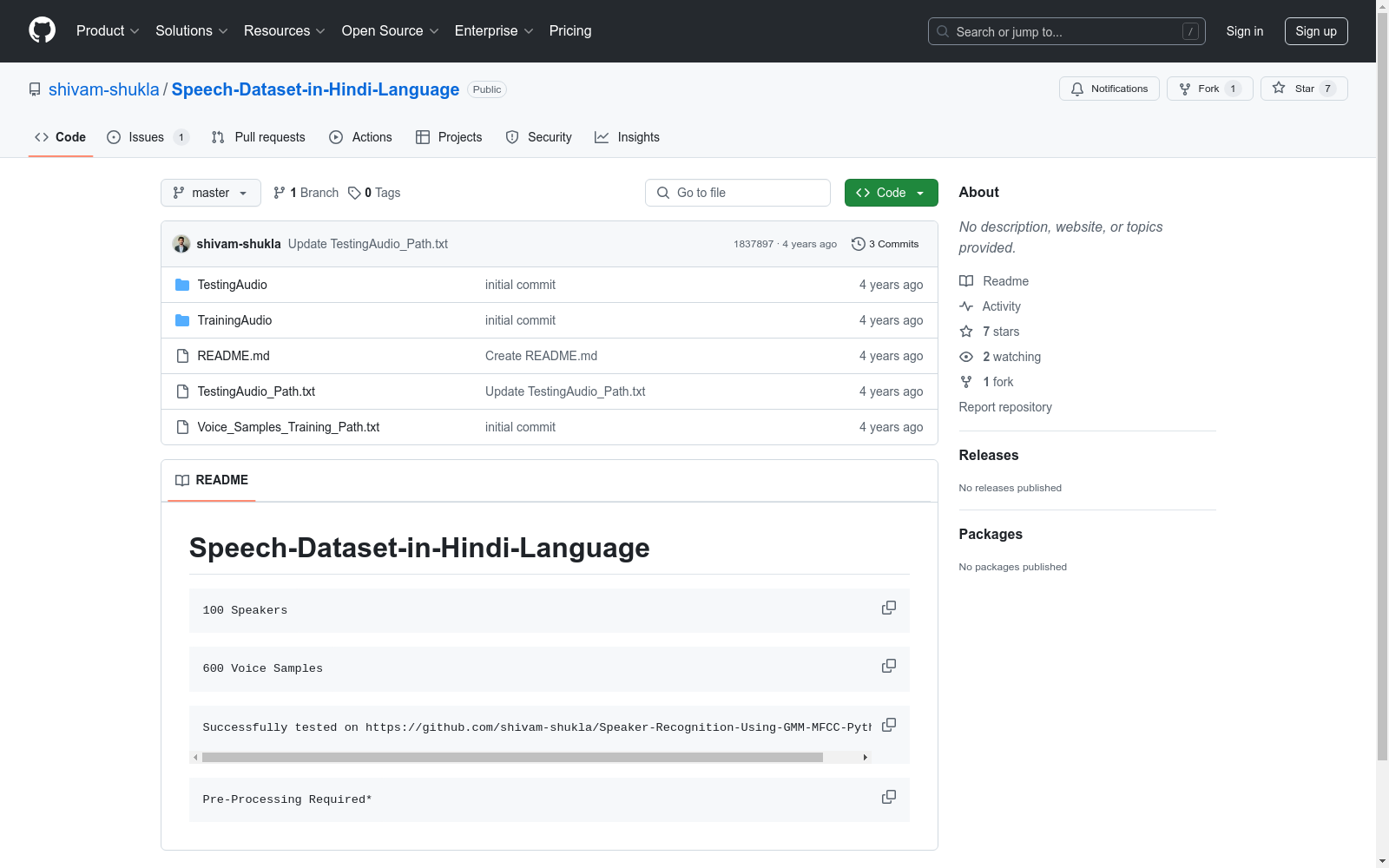Click the horizontal scrollbar in code block
Image resolution: width=1389 pixels, height=868 pixels.
[x=512, y=757]
